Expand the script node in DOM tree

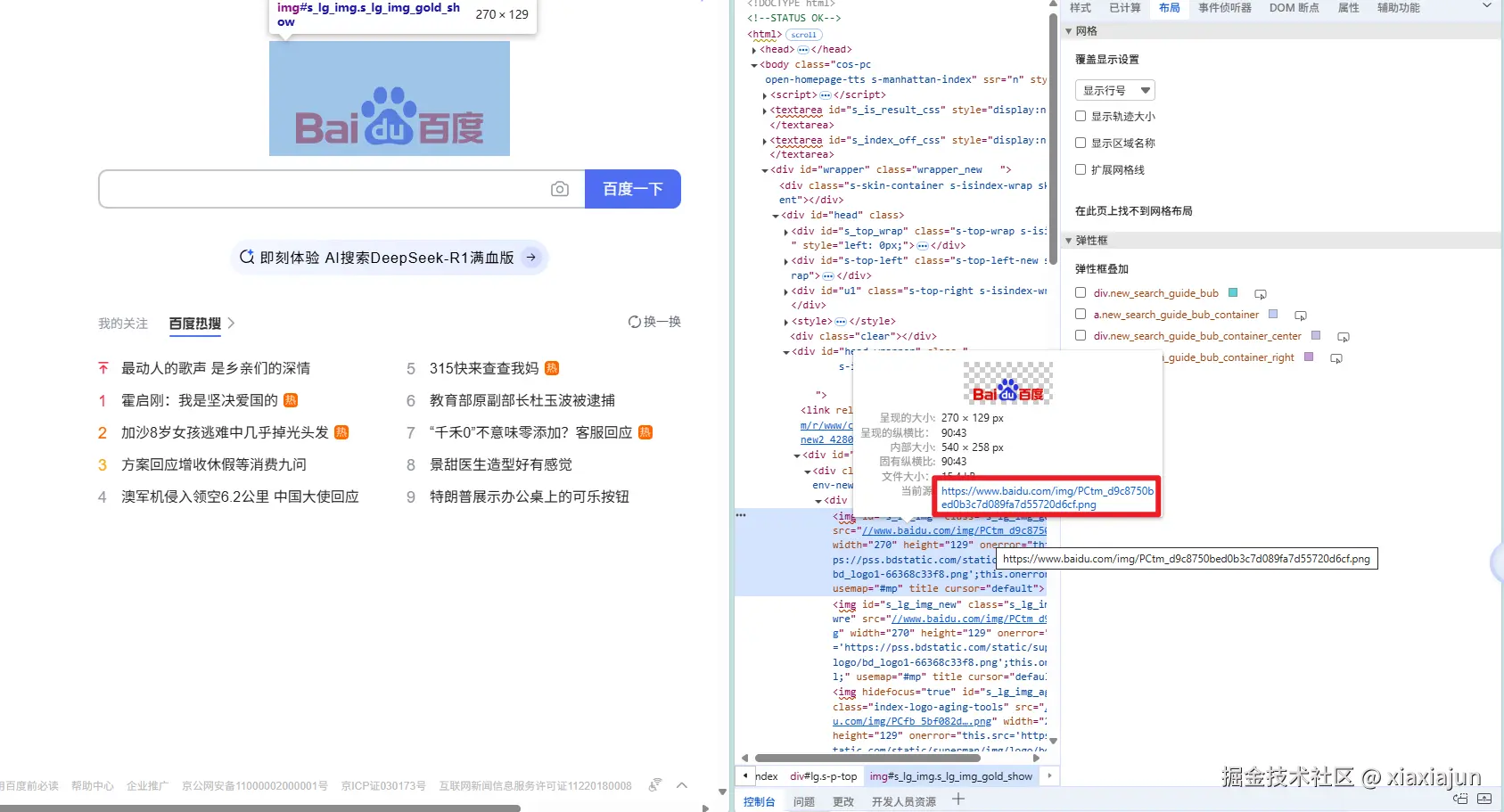pyautogui.click(x=765, y=95)
